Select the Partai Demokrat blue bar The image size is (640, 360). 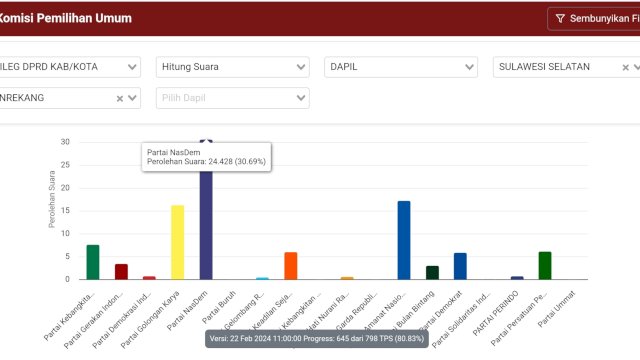click(x=460, y=266)
